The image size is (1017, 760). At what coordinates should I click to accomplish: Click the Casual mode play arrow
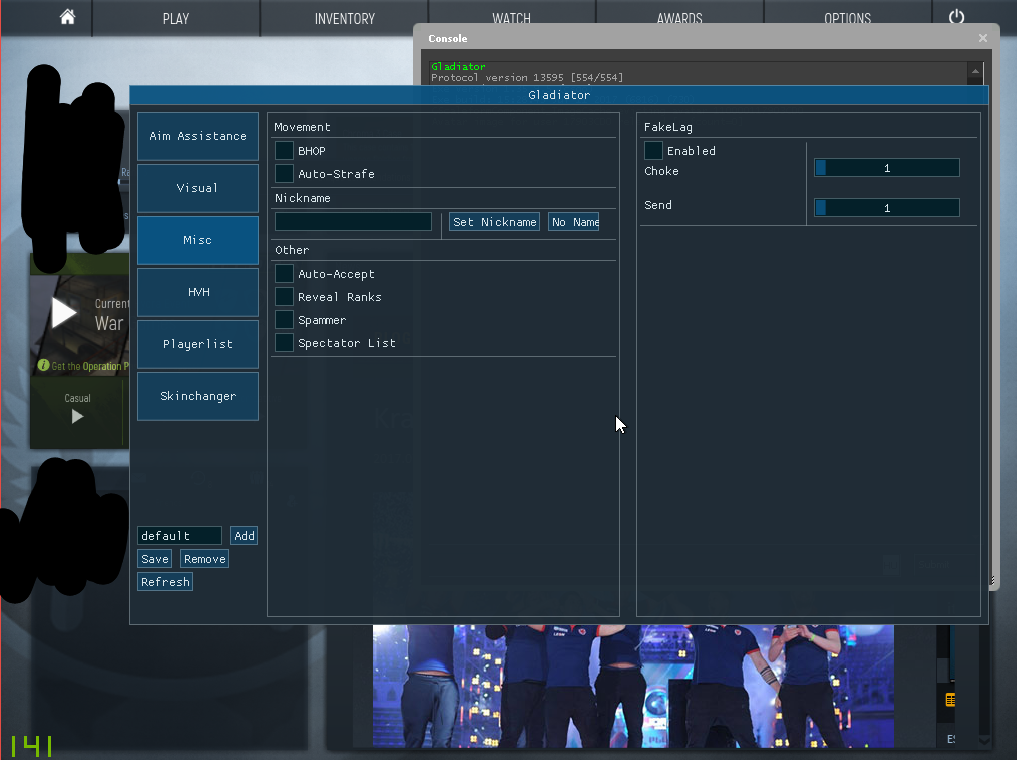(x=77, y=417)
